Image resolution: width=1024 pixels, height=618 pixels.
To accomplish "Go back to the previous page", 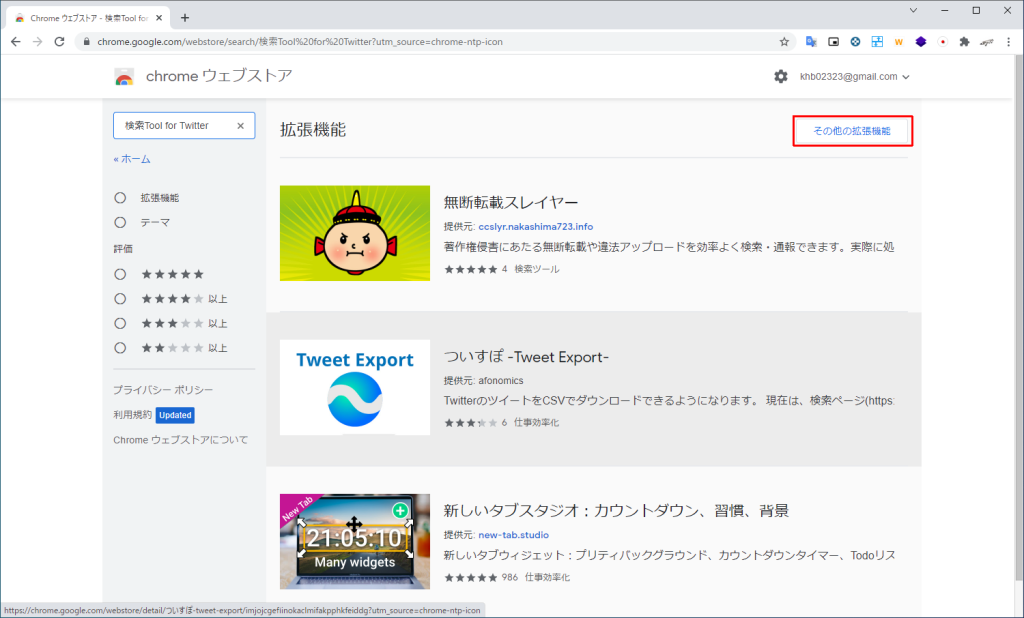I will tap(16, 41).
